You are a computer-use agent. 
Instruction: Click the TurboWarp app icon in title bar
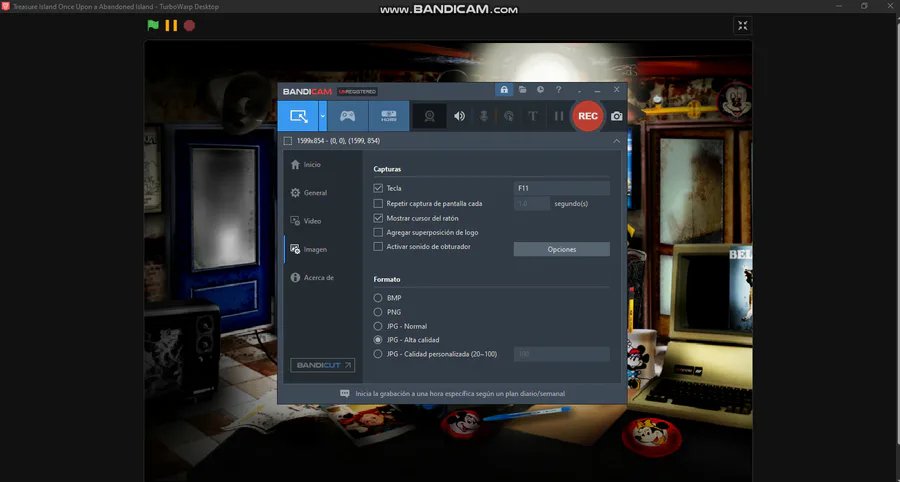(x=6, y=6)
